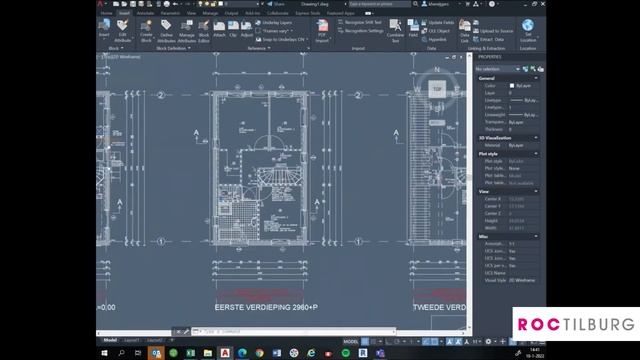Toggle the Frames vary setting
The height and width of the screenshot is (360, 640).
pyautogui.click(x=274, y=31)
